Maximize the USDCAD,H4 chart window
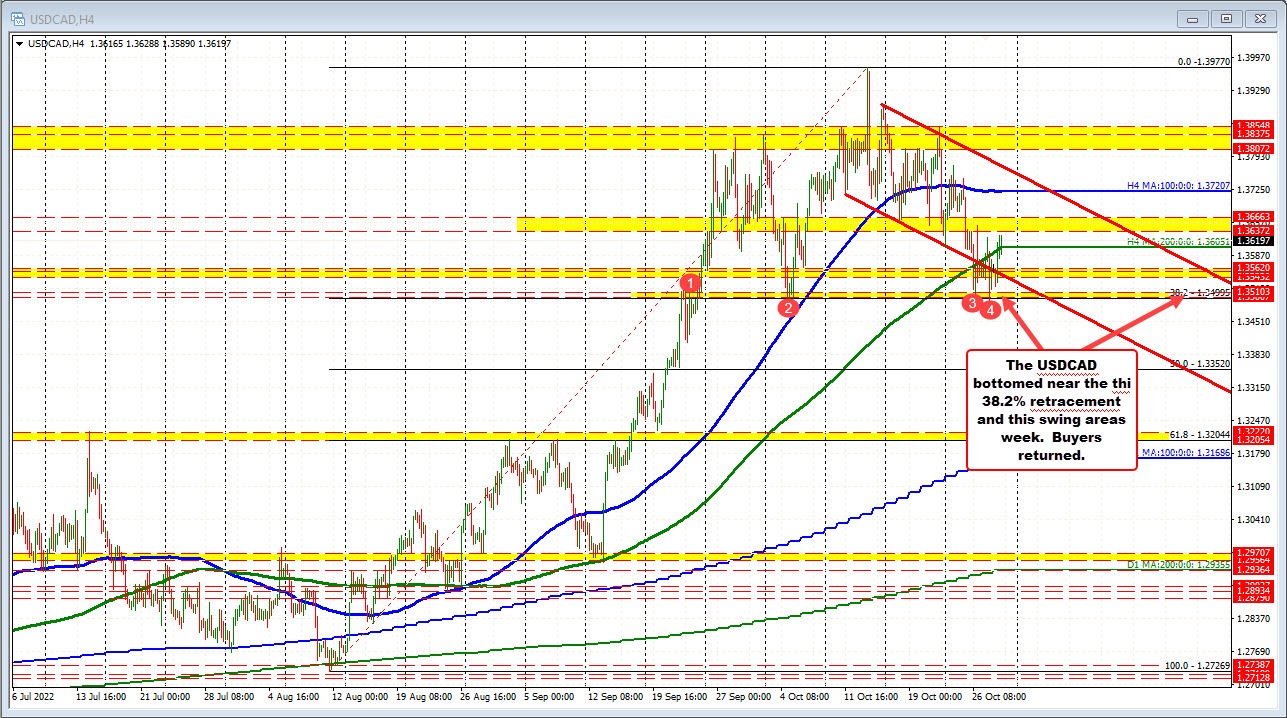Screen dimensions: 1287x718 [1227, 18]
